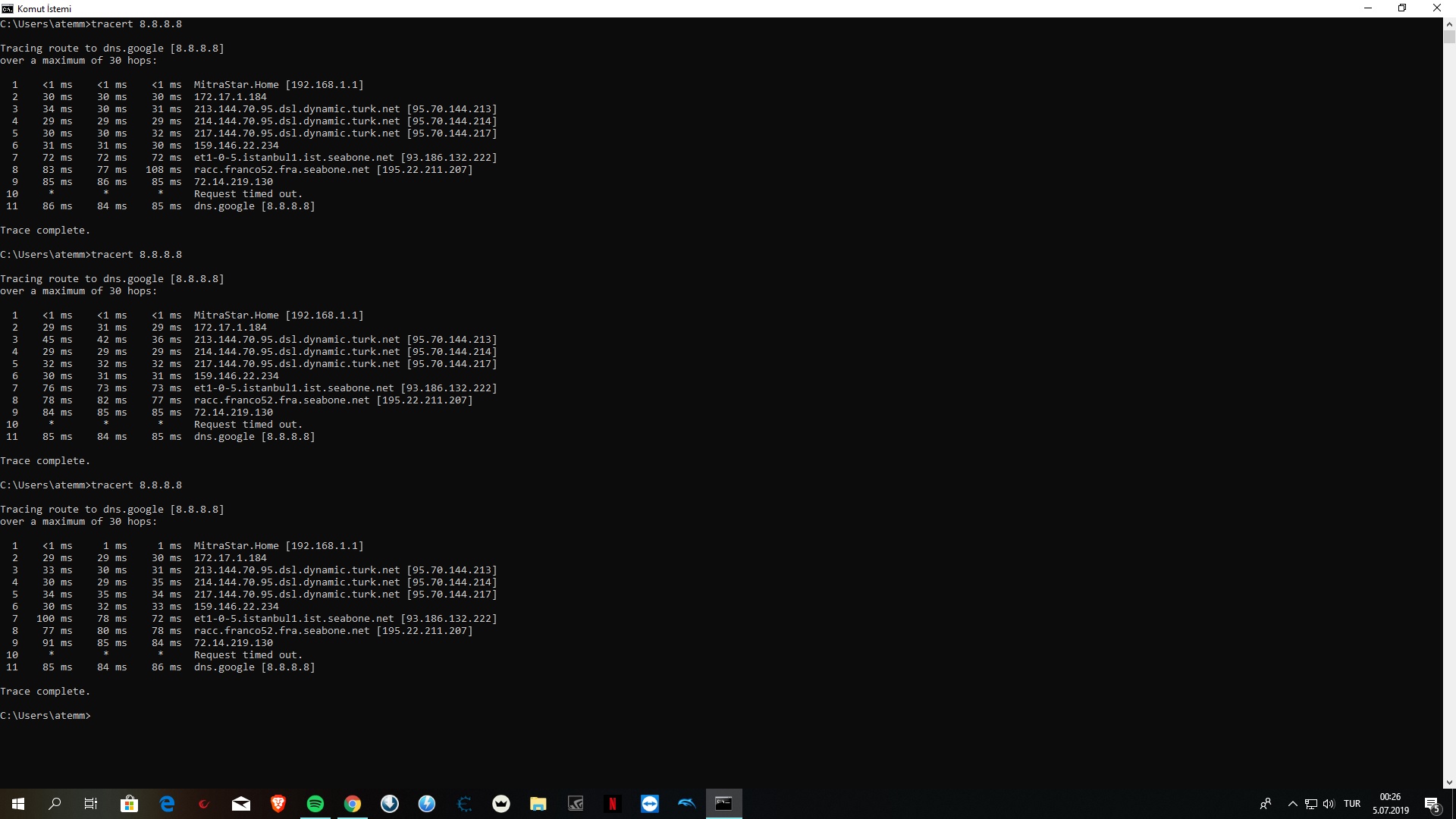Click first "Request timed out." line
Viewport: 1456px width, 819px height.
[248, 194]
